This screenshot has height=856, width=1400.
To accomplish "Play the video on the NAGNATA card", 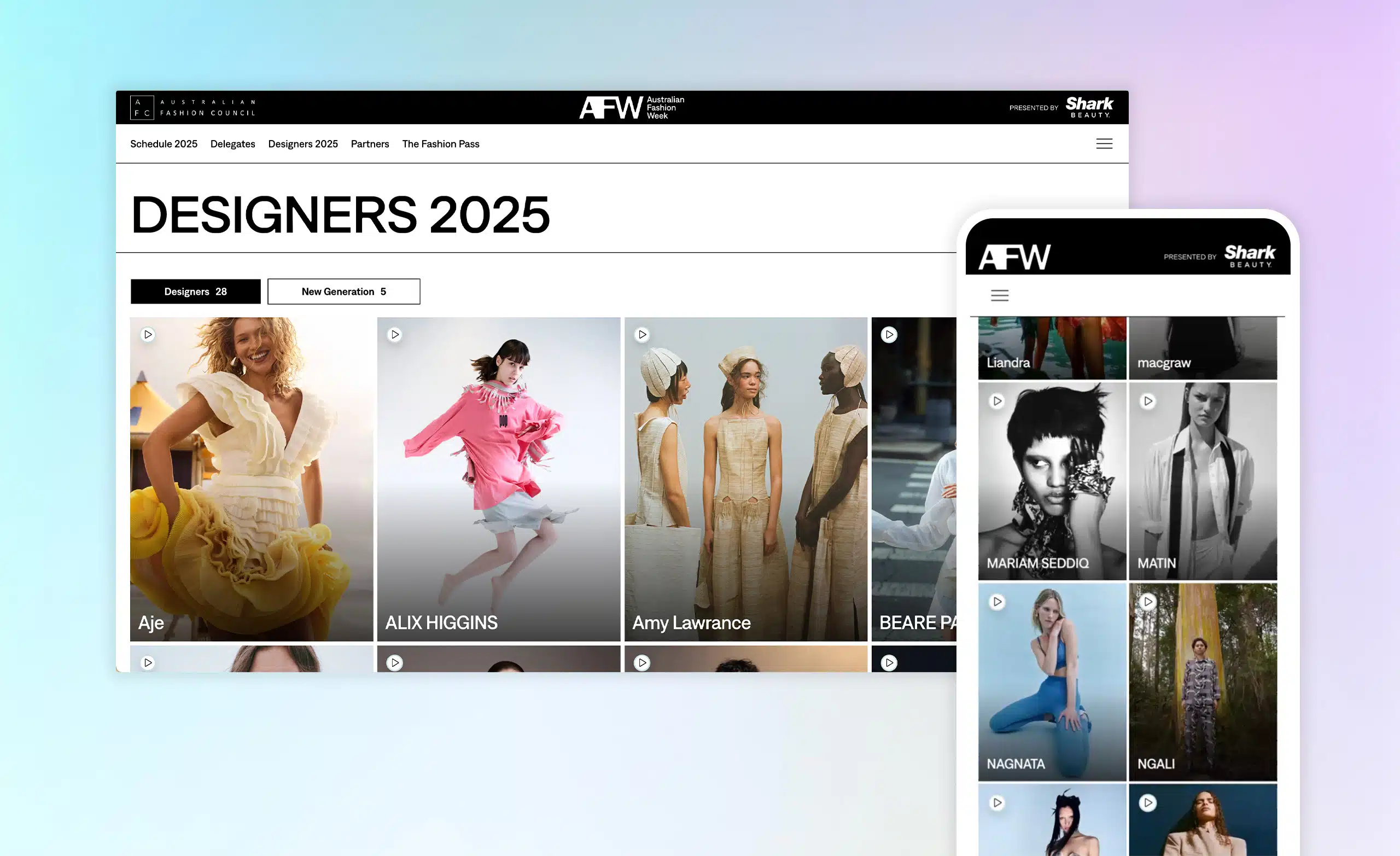I will point(997,602).
